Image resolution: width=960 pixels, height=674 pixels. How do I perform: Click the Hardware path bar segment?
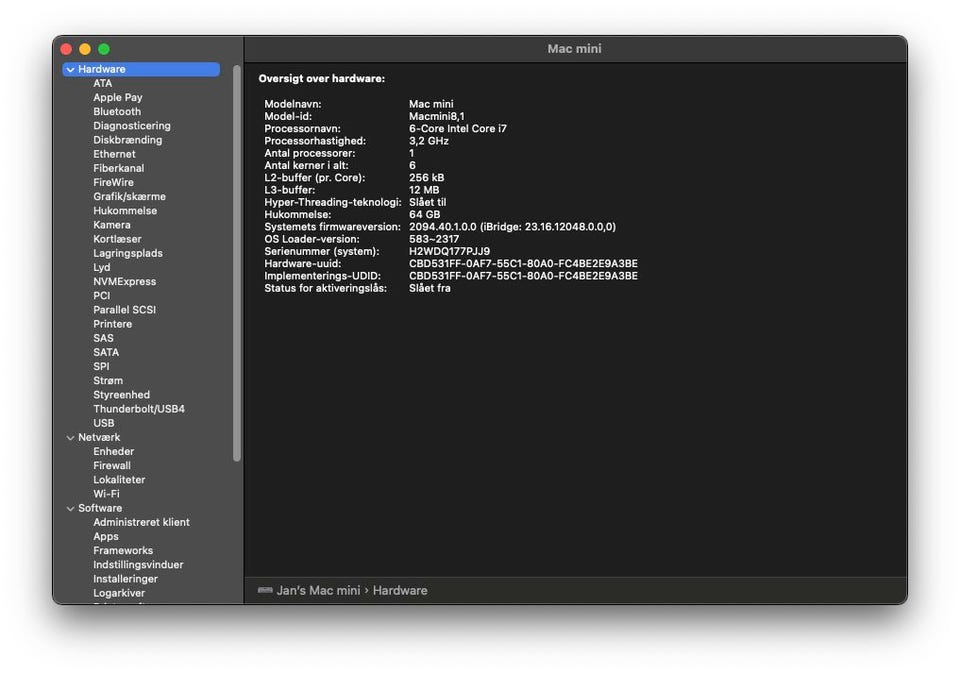pos(400,591)
